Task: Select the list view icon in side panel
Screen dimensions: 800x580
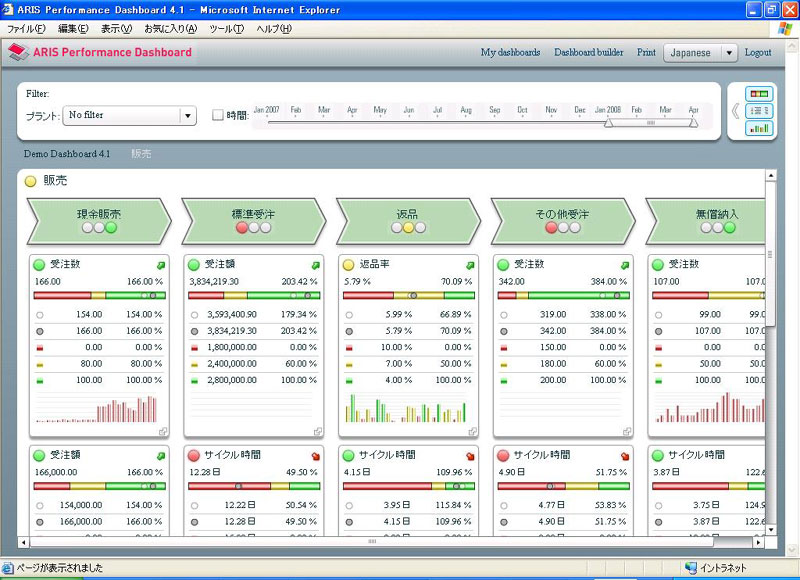Action: (759, 111)
